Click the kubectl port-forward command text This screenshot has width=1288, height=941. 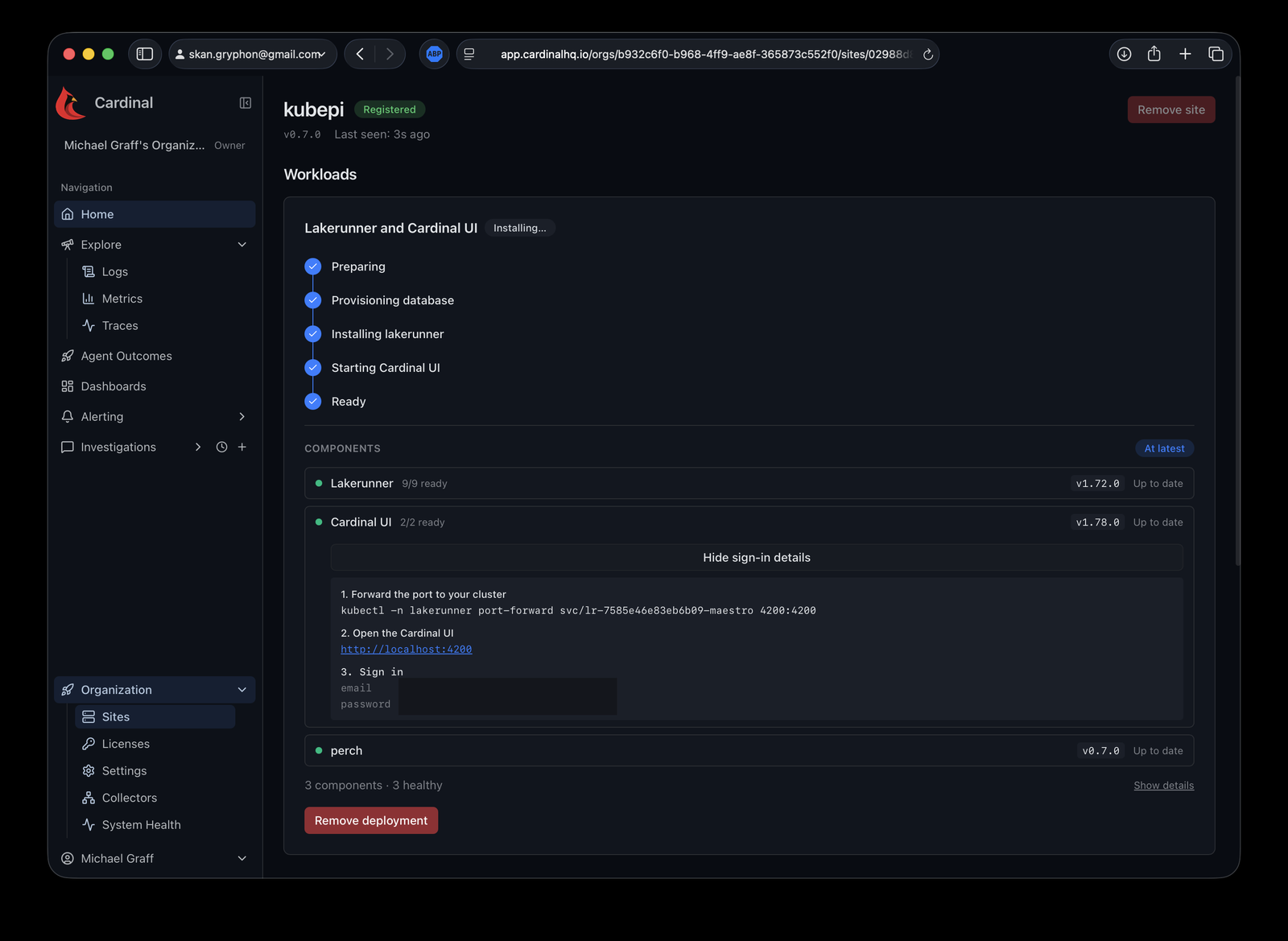[x=578, y=610]
